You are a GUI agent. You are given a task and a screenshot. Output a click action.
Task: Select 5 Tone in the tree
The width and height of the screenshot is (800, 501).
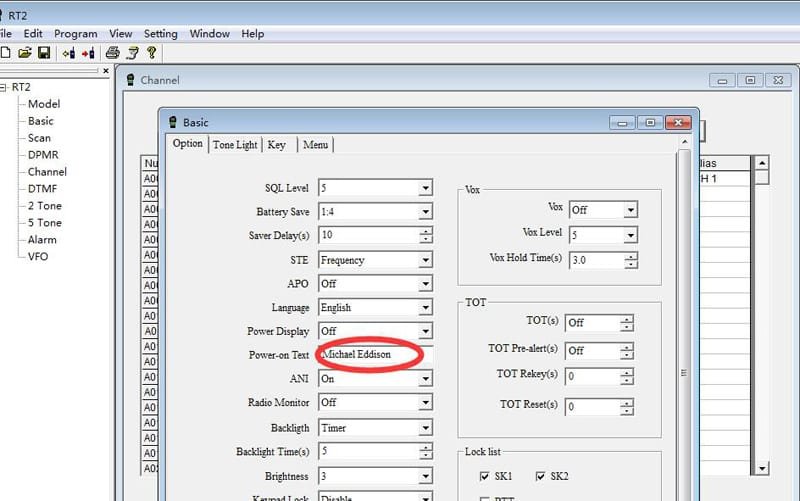click(x=44, y=222)
